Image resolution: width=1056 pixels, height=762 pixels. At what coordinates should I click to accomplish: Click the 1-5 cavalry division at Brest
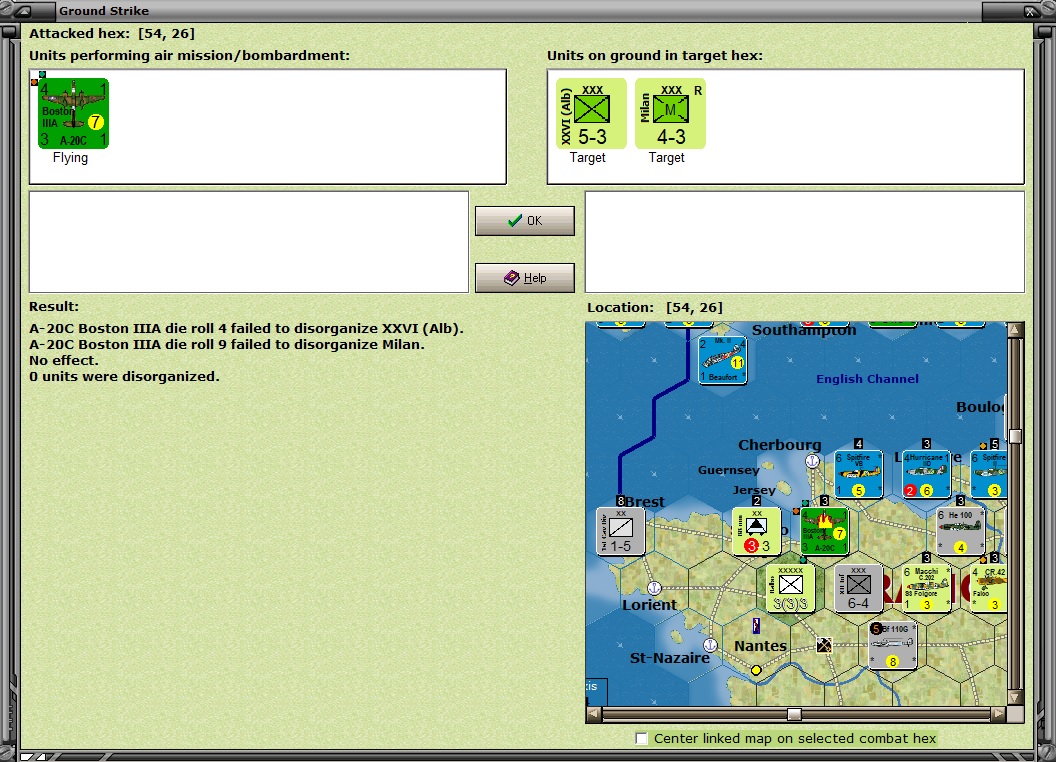pyautogui.click(x=621, y=532)
